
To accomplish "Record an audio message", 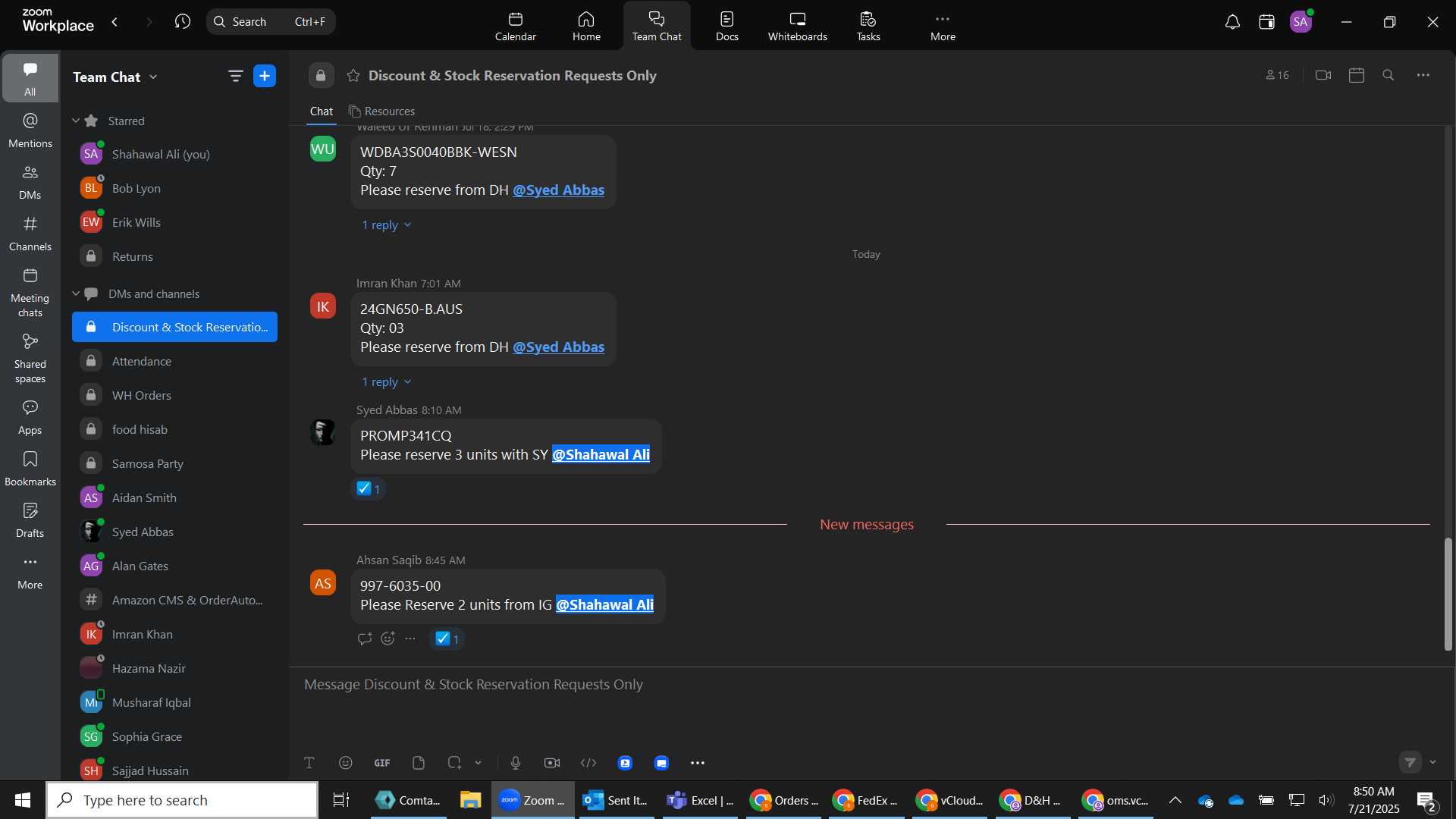I will (x=516, y=763).
